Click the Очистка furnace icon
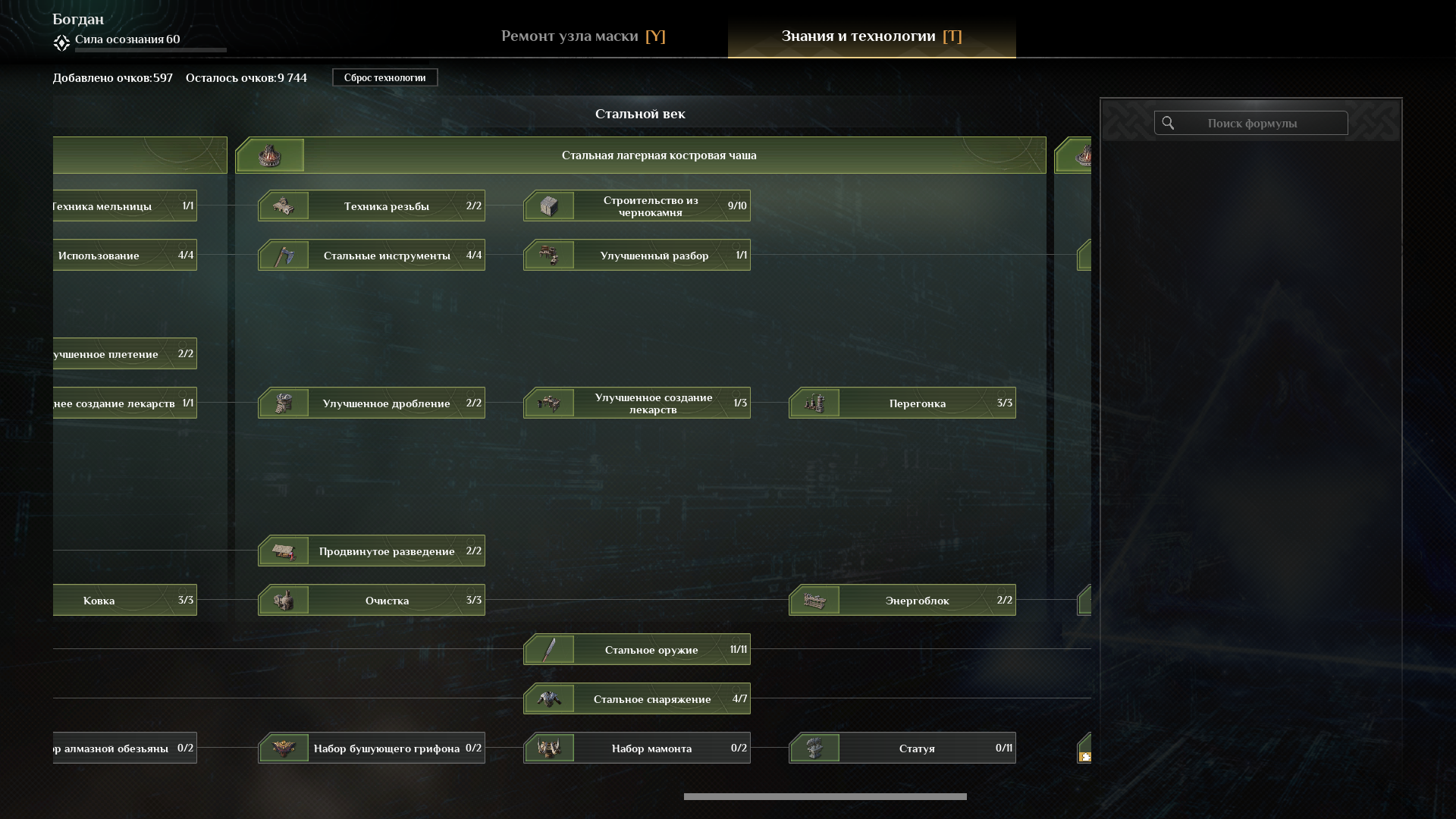The image size is (1456, 819). tap(284, 601)
